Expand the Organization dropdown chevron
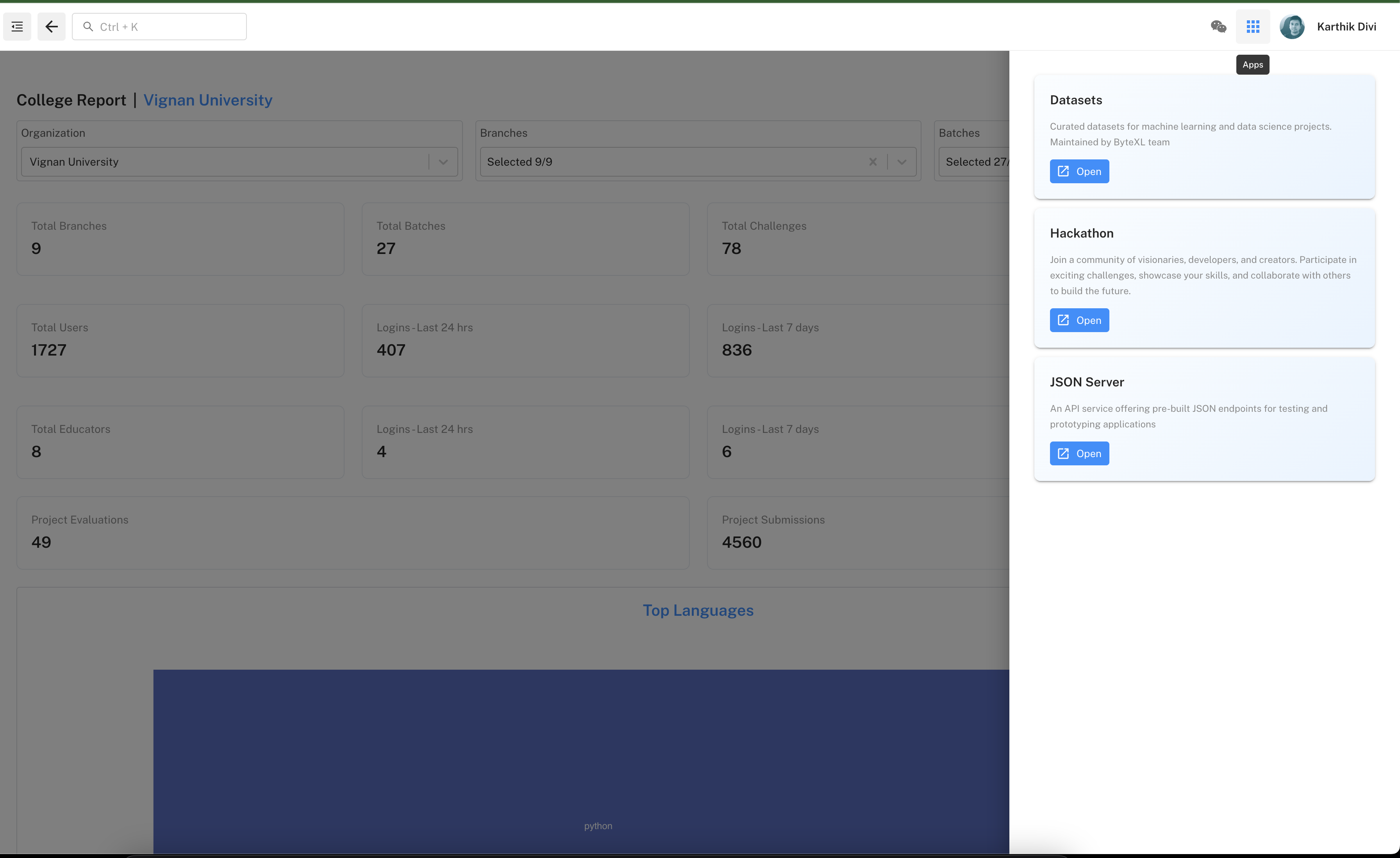Image resolution: width=1400 pixels, height=858 pixels. [443, 162]
